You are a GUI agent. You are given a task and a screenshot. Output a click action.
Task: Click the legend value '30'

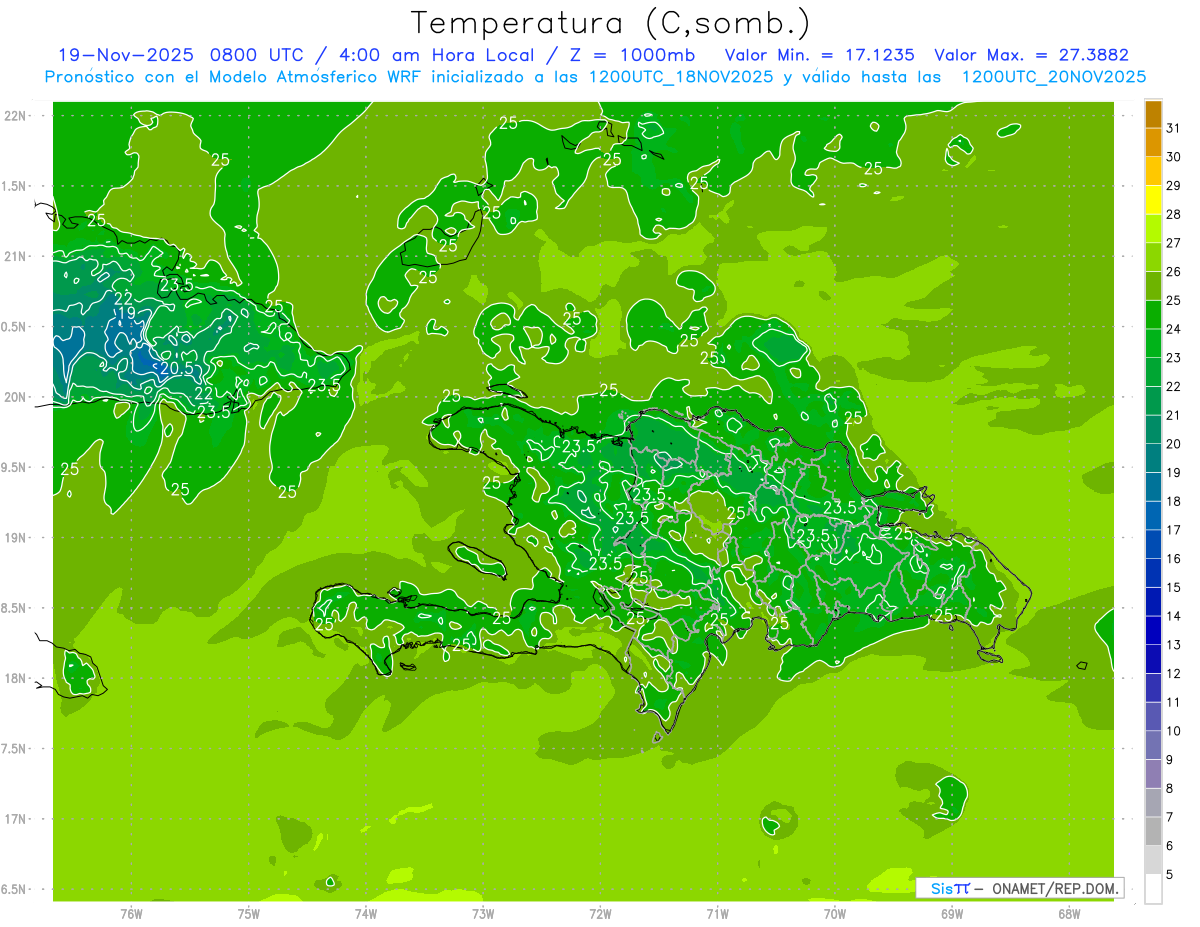tap(1175, 157)
